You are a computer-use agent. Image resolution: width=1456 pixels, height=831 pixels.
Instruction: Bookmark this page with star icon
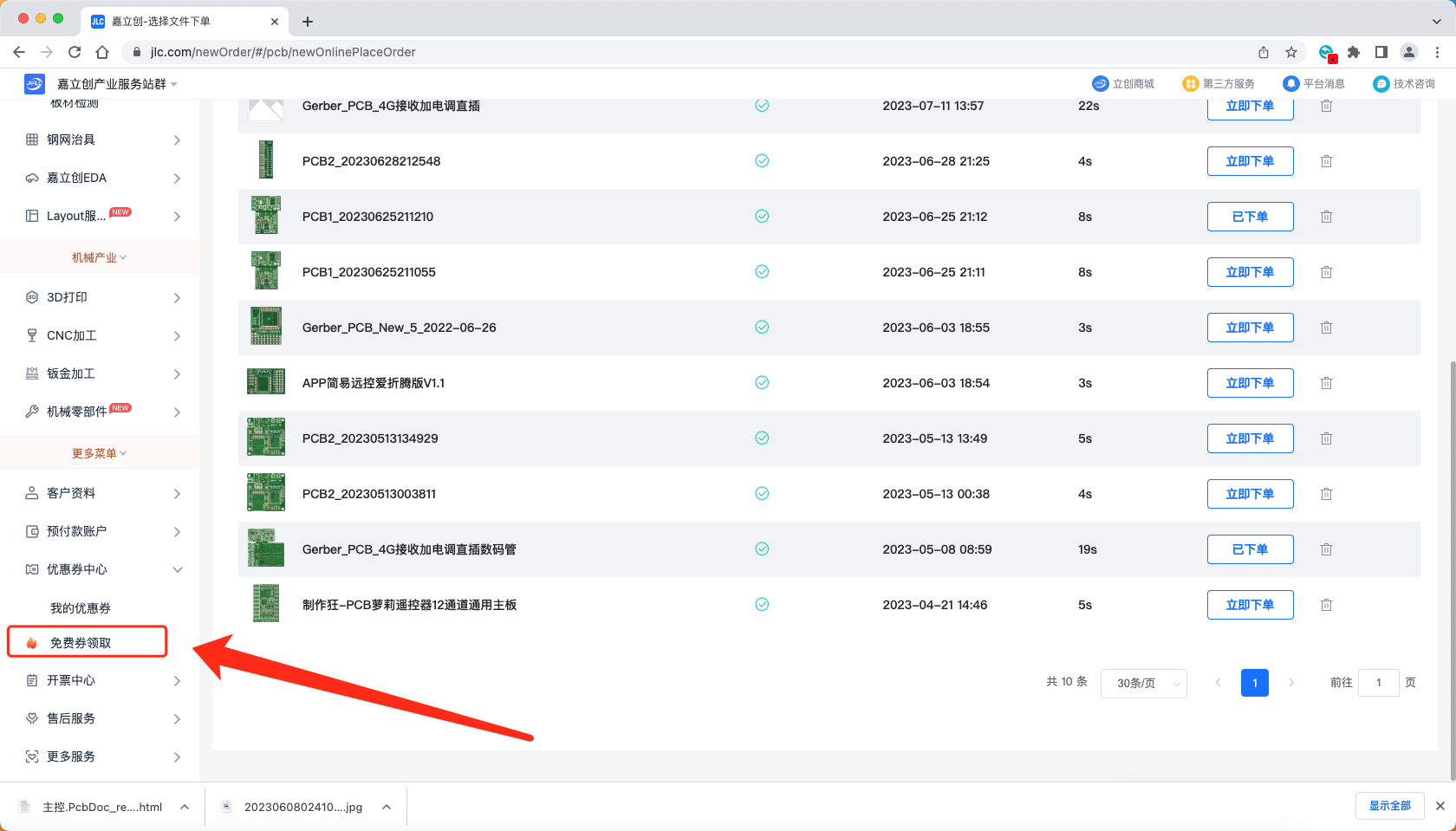pos(1291,52)
